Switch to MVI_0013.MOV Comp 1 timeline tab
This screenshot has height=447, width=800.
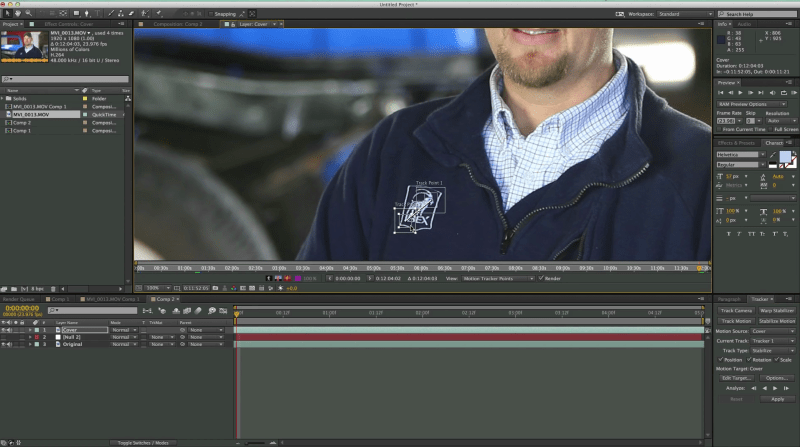pos(112,299)
